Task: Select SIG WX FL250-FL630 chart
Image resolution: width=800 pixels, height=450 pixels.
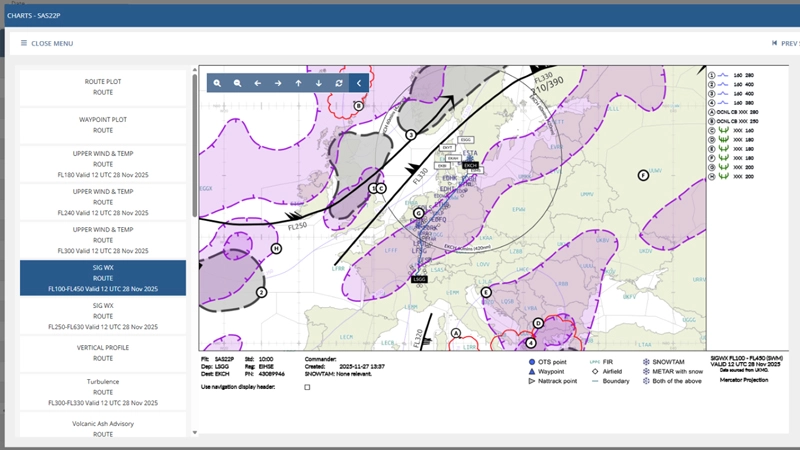Action: (x=103, y=316)
